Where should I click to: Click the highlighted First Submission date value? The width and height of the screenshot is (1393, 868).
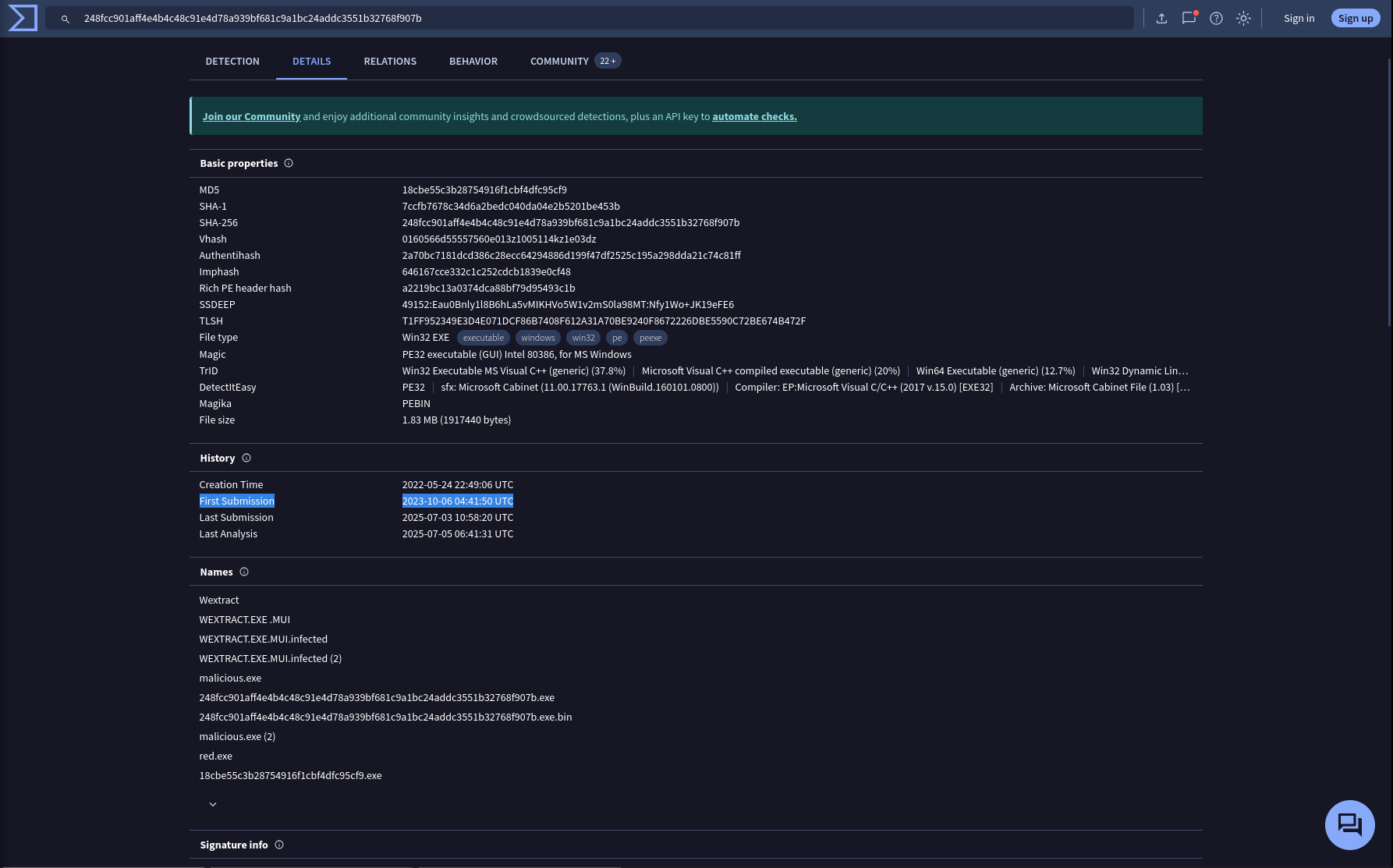457,501
